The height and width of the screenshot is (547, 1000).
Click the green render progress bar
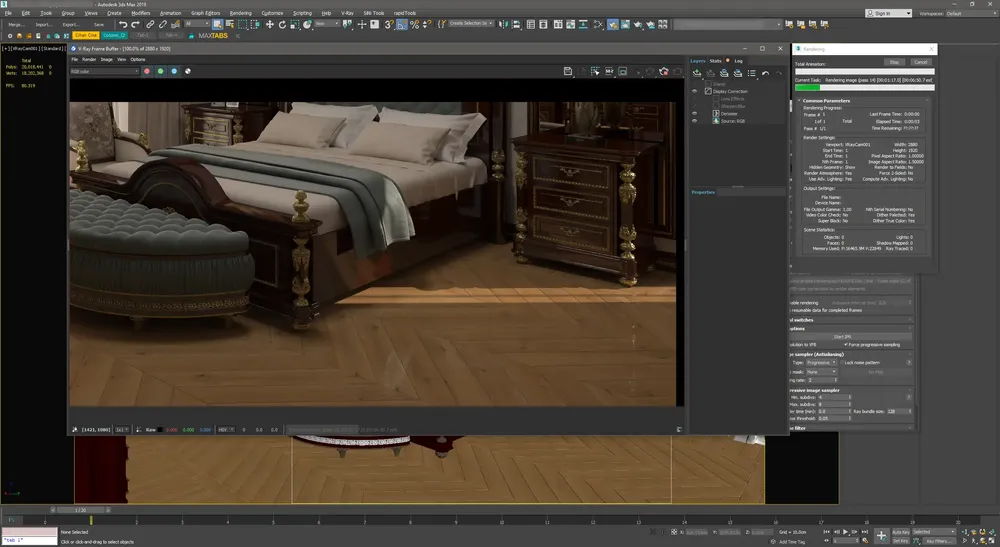[807, 87]
